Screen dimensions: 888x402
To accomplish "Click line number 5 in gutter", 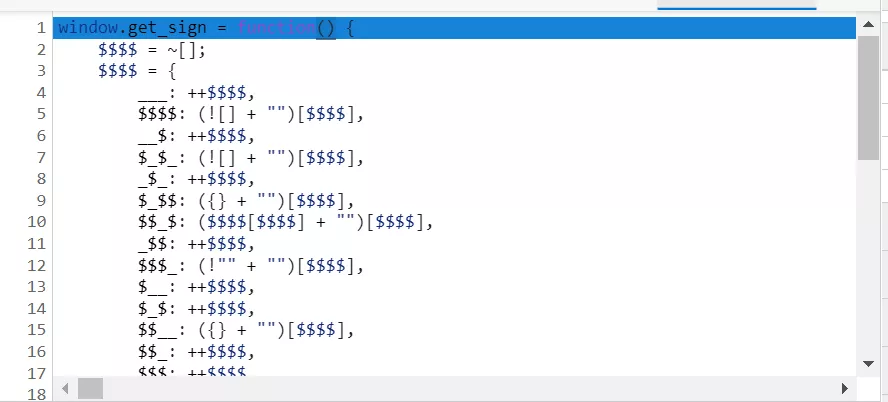I will 40,114.
